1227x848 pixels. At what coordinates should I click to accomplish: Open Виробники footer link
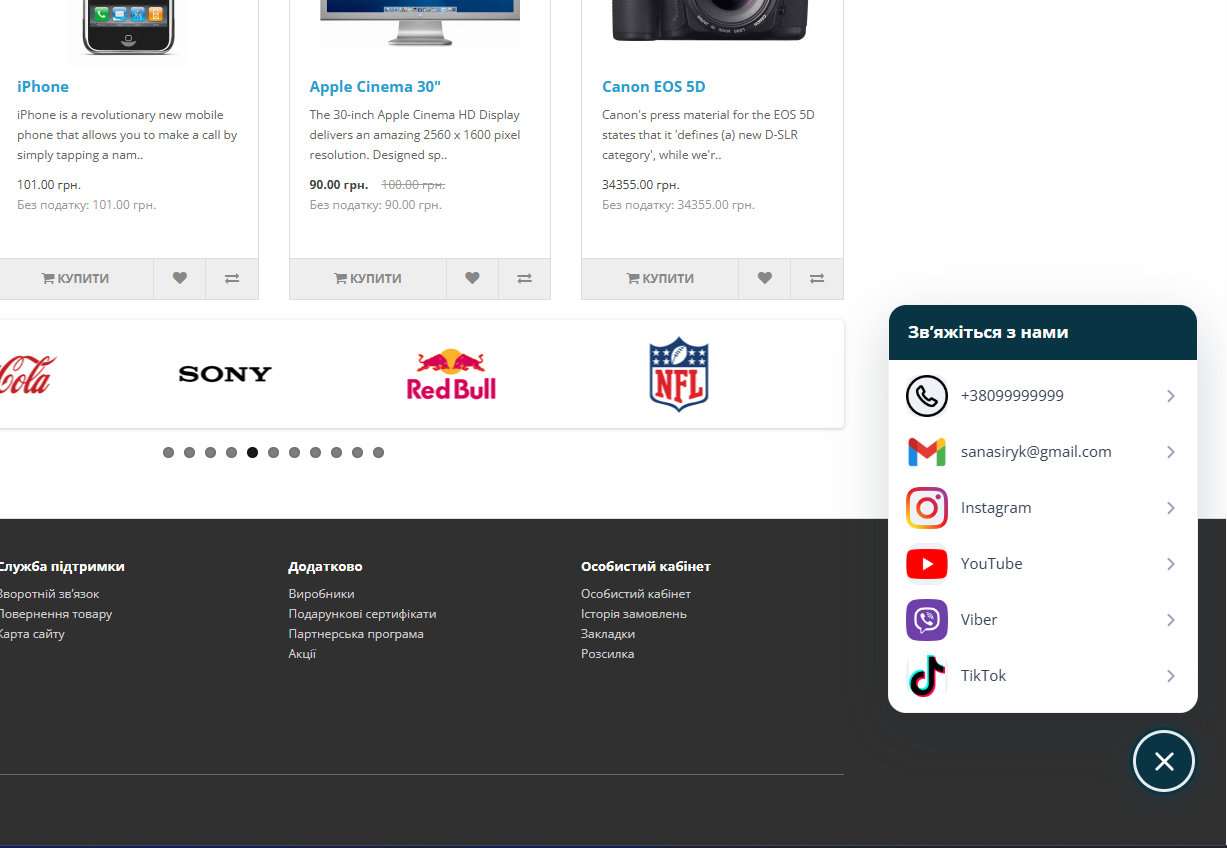(322, 594)
